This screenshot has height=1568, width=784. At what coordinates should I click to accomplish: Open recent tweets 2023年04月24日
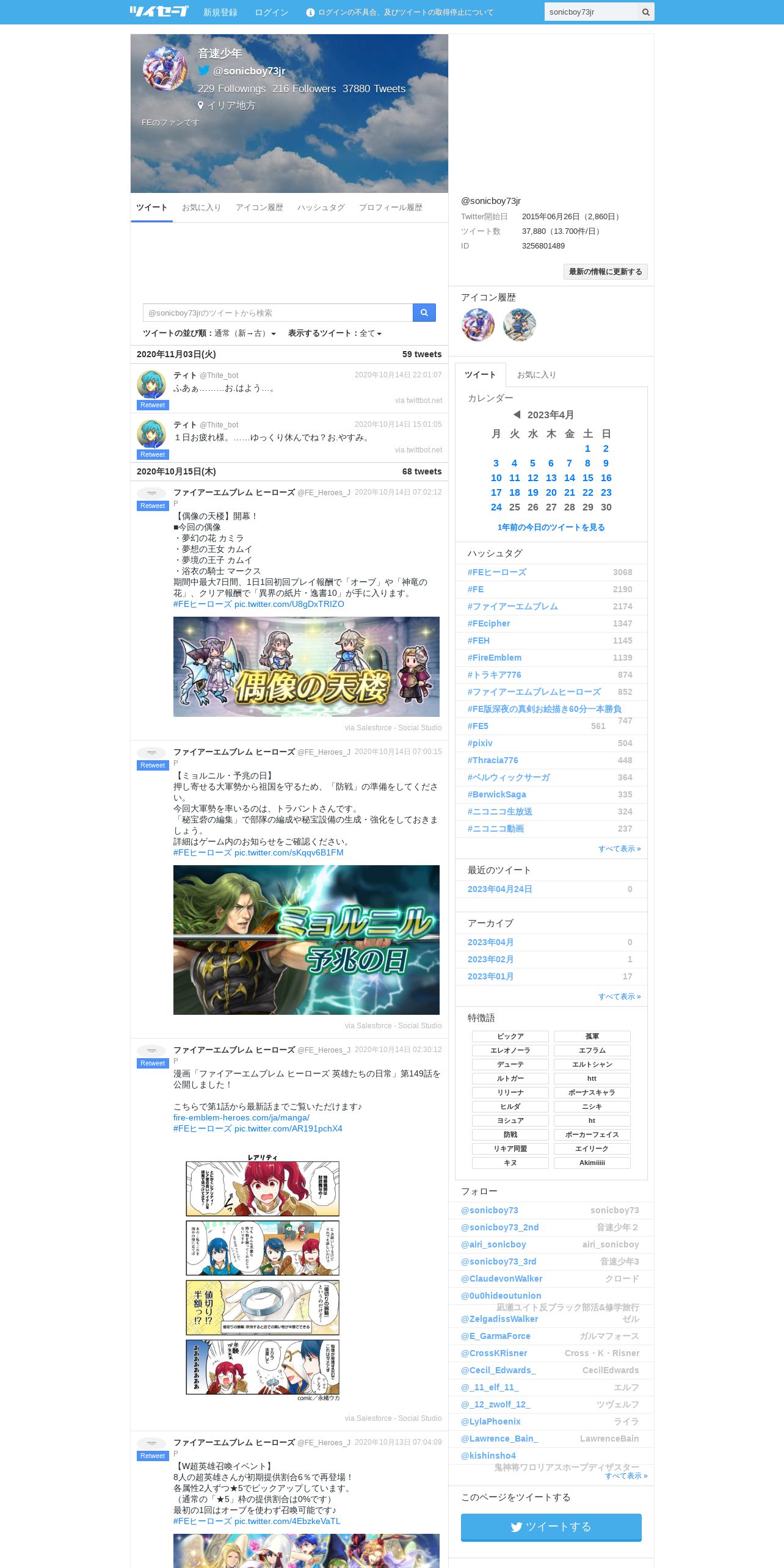pyautogui.click(x=499, y=889)
